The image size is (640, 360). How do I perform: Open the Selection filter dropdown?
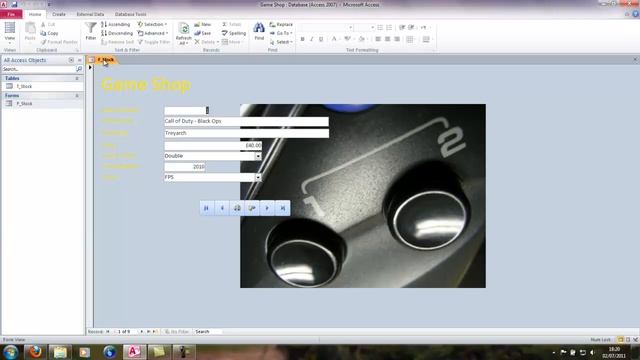[152, 24]
